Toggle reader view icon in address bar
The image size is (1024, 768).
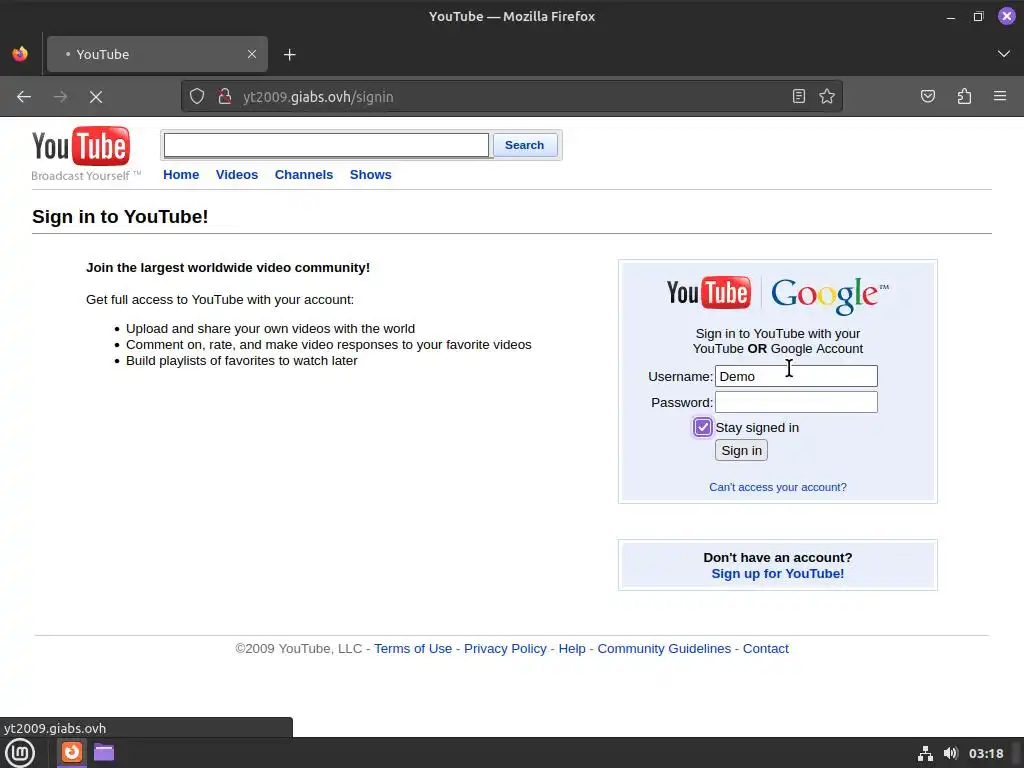[x=799, y=97]
